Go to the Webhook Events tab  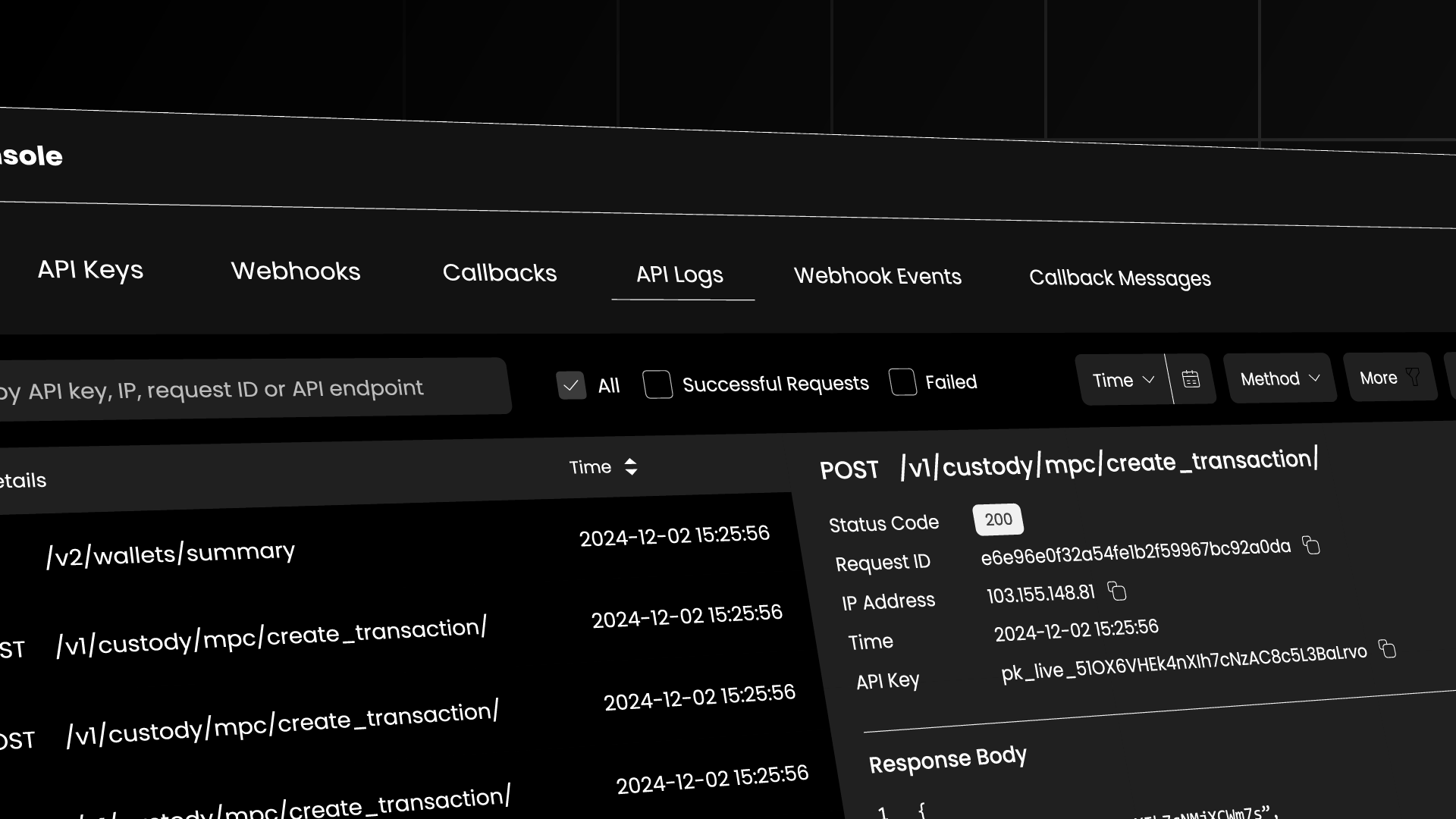[877, 276]
